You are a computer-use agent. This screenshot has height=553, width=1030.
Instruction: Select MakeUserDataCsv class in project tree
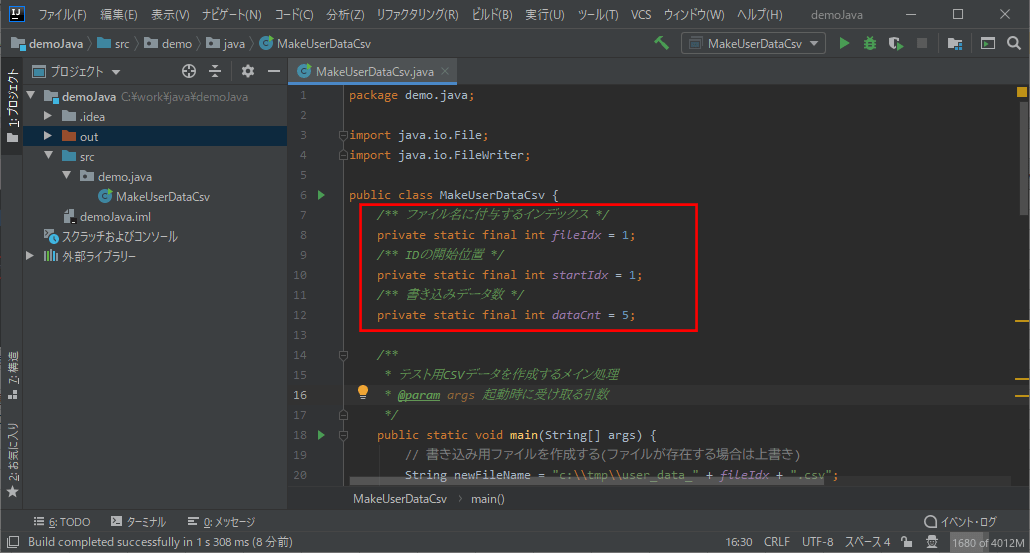(154, 196)
